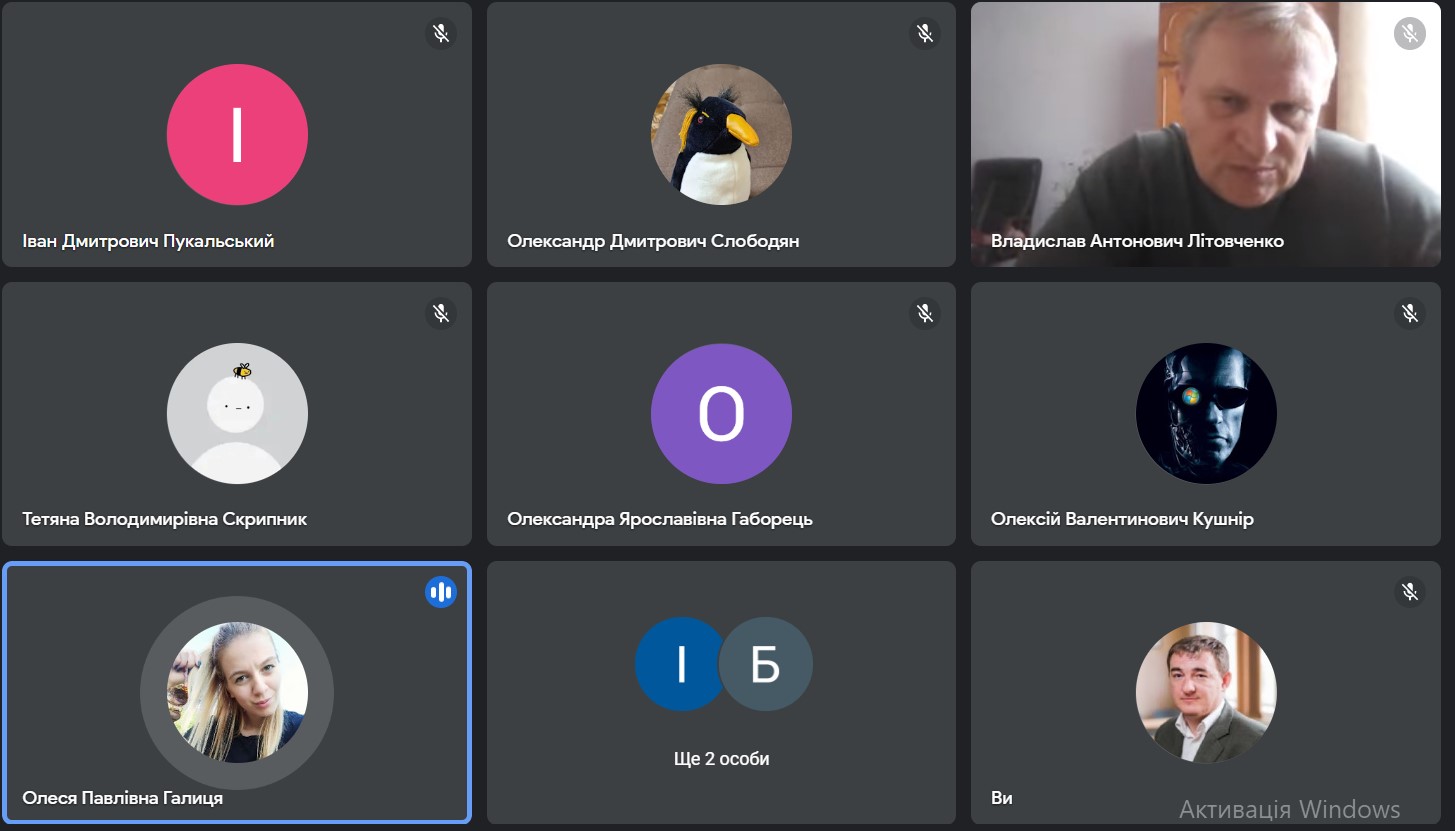The width and height of the screenshot is (1455, 831).
Task: Click muted mic icon on Тетяна Володимирівна Скрипник tile
Action: (x=441, y=314)
